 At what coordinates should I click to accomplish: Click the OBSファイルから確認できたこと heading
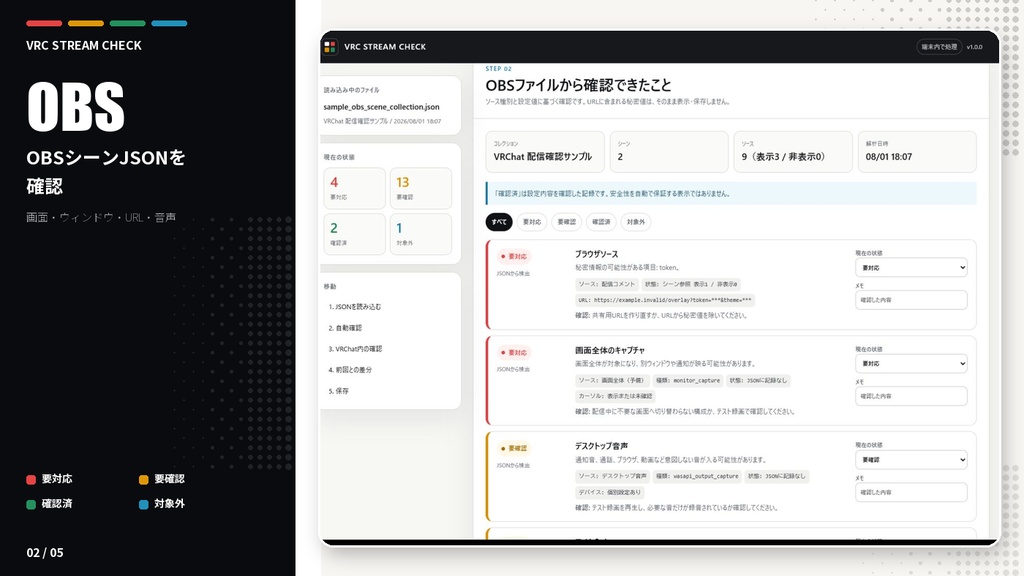point(578,86)
